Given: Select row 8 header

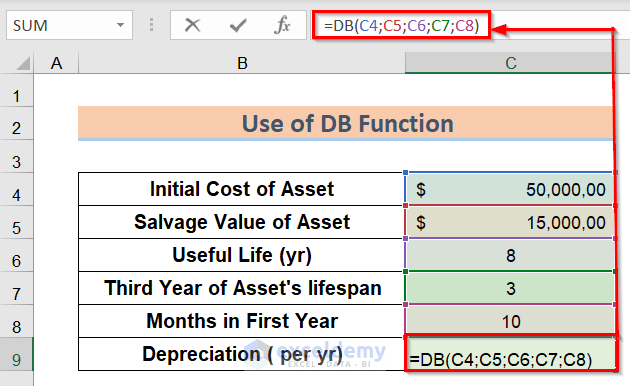Looking at the screenshot, I should (16, 321).
